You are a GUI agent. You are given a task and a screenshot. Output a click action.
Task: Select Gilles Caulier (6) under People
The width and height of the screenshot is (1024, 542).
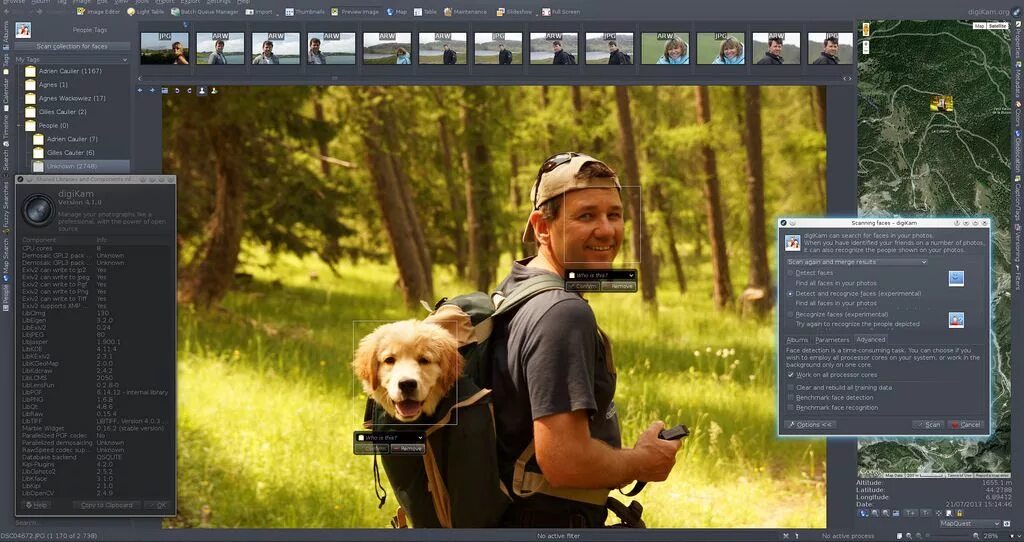(x=70, y=153)
